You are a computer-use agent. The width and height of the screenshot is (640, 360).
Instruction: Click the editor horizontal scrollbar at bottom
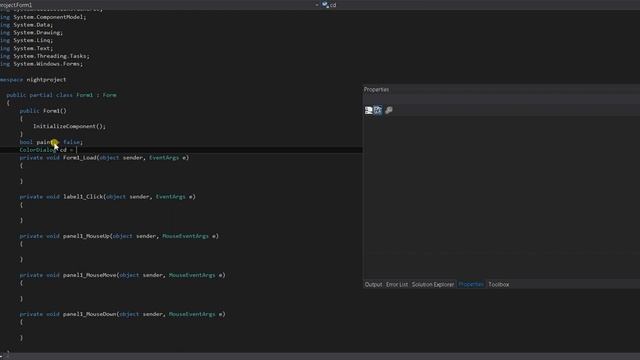[320, 356]
